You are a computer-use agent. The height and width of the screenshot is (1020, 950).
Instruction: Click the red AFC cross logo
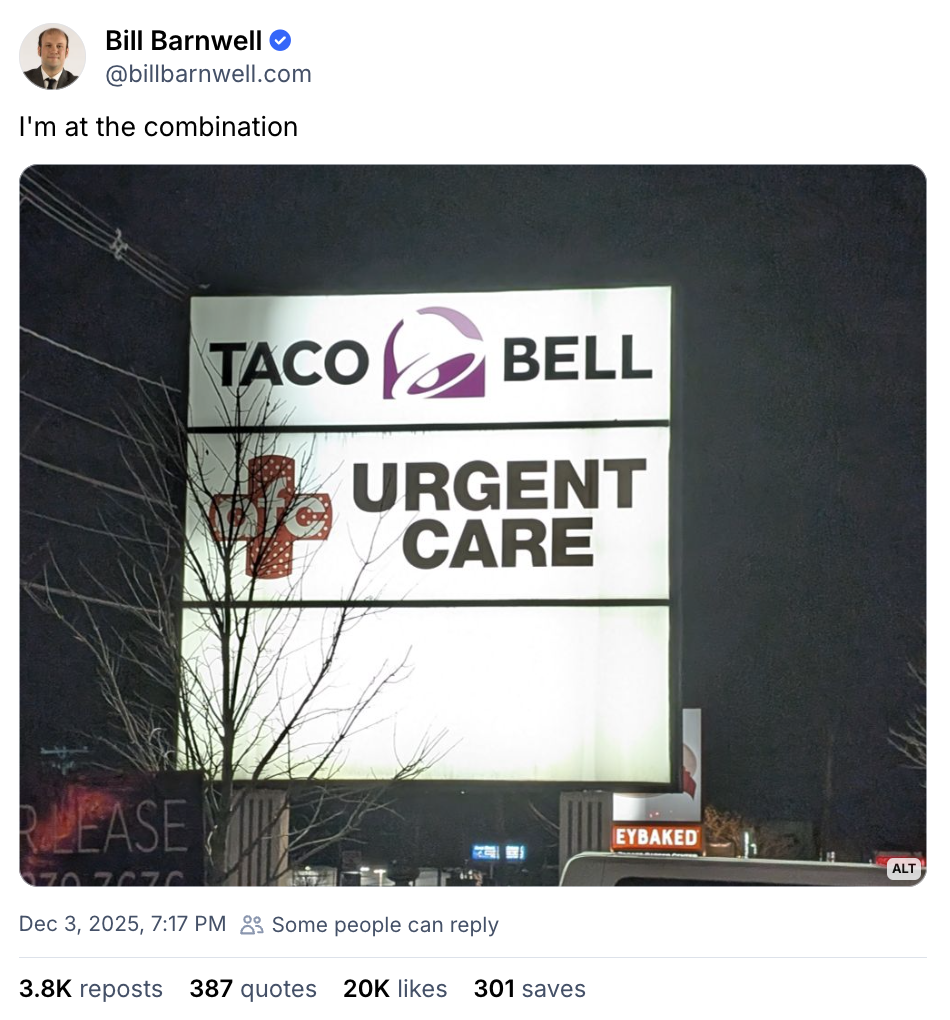[x=271, y=517]
